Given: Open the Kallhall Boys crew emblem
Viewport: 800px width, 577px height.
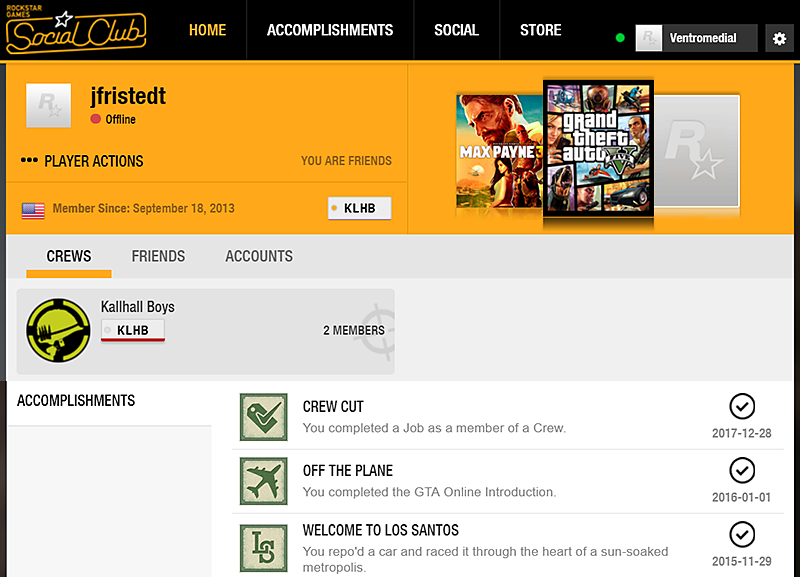Looking at the screenshot, I should (58, 331).
